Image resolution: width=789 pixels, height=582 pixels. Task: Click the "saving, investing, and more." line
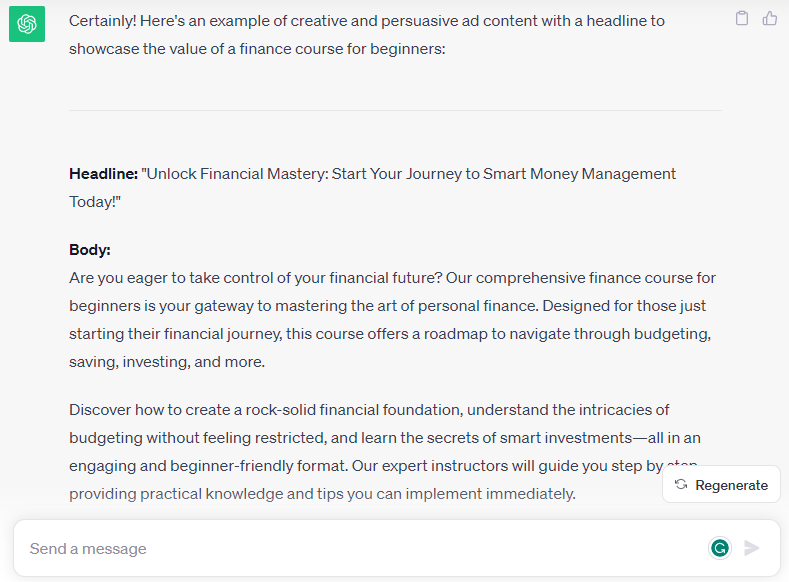pyautogui.click(x=167, y=362)
